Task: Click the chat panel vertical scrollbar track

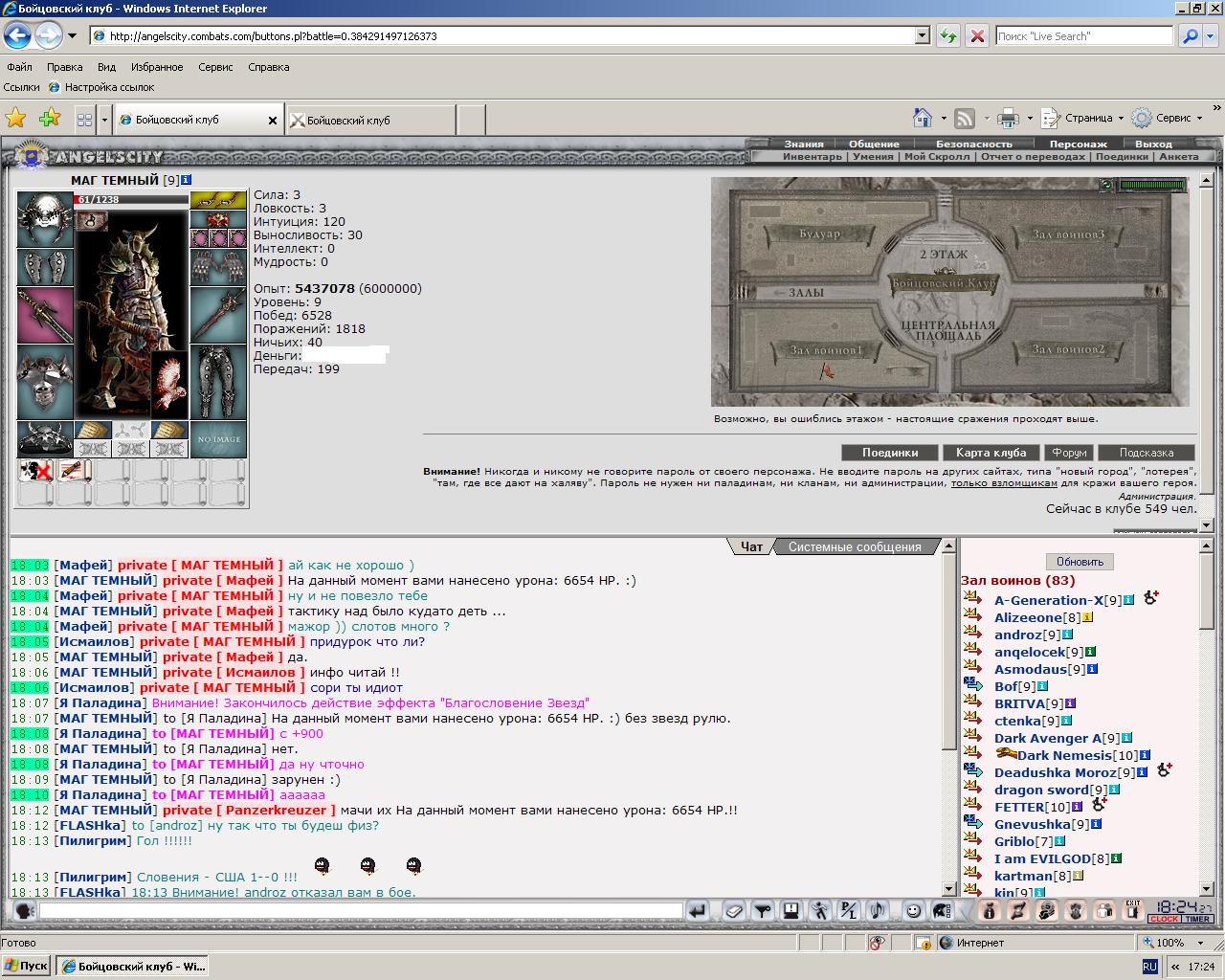Action: coord(948,718)
